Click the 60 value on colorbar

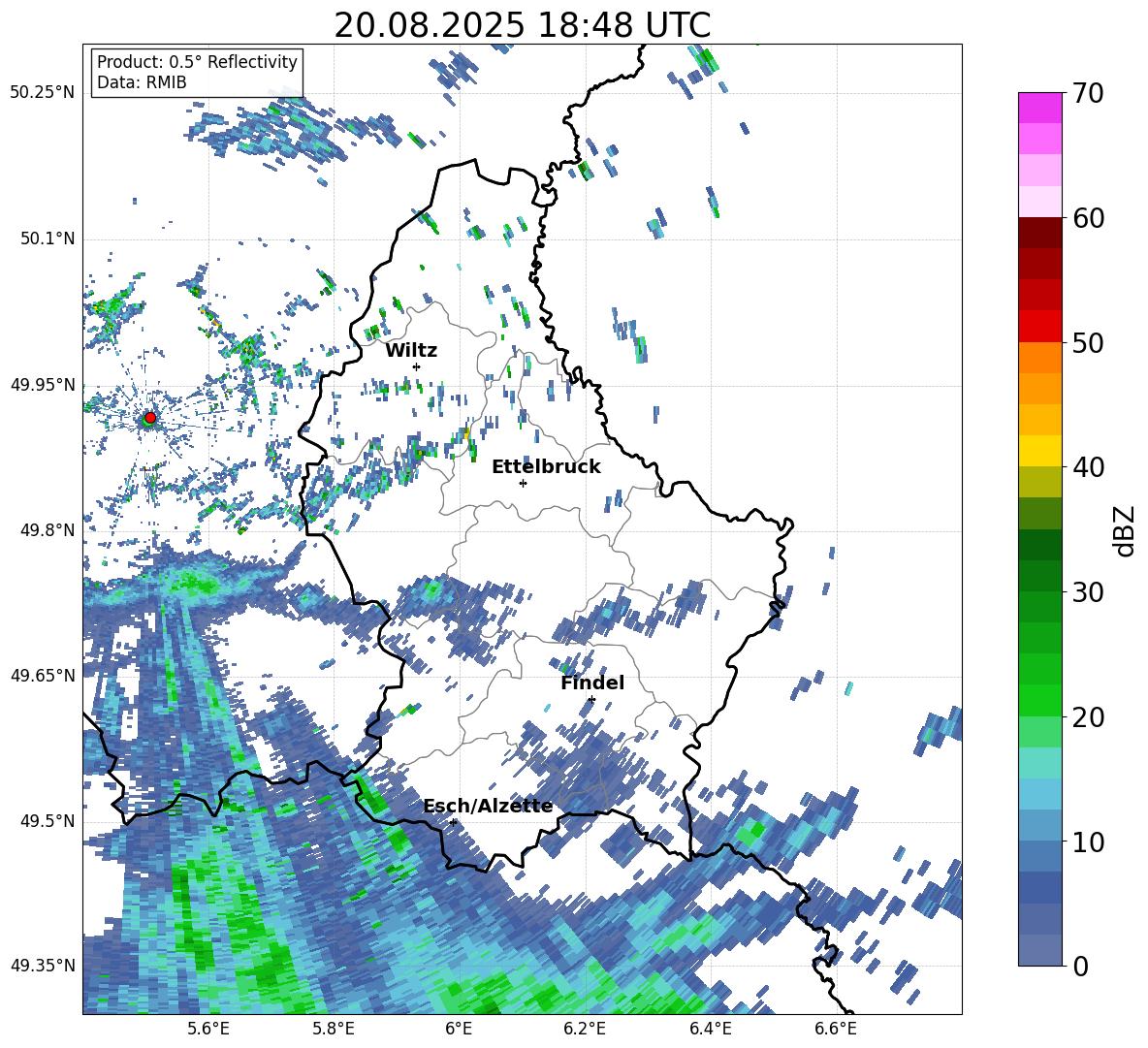[1088, 218]
